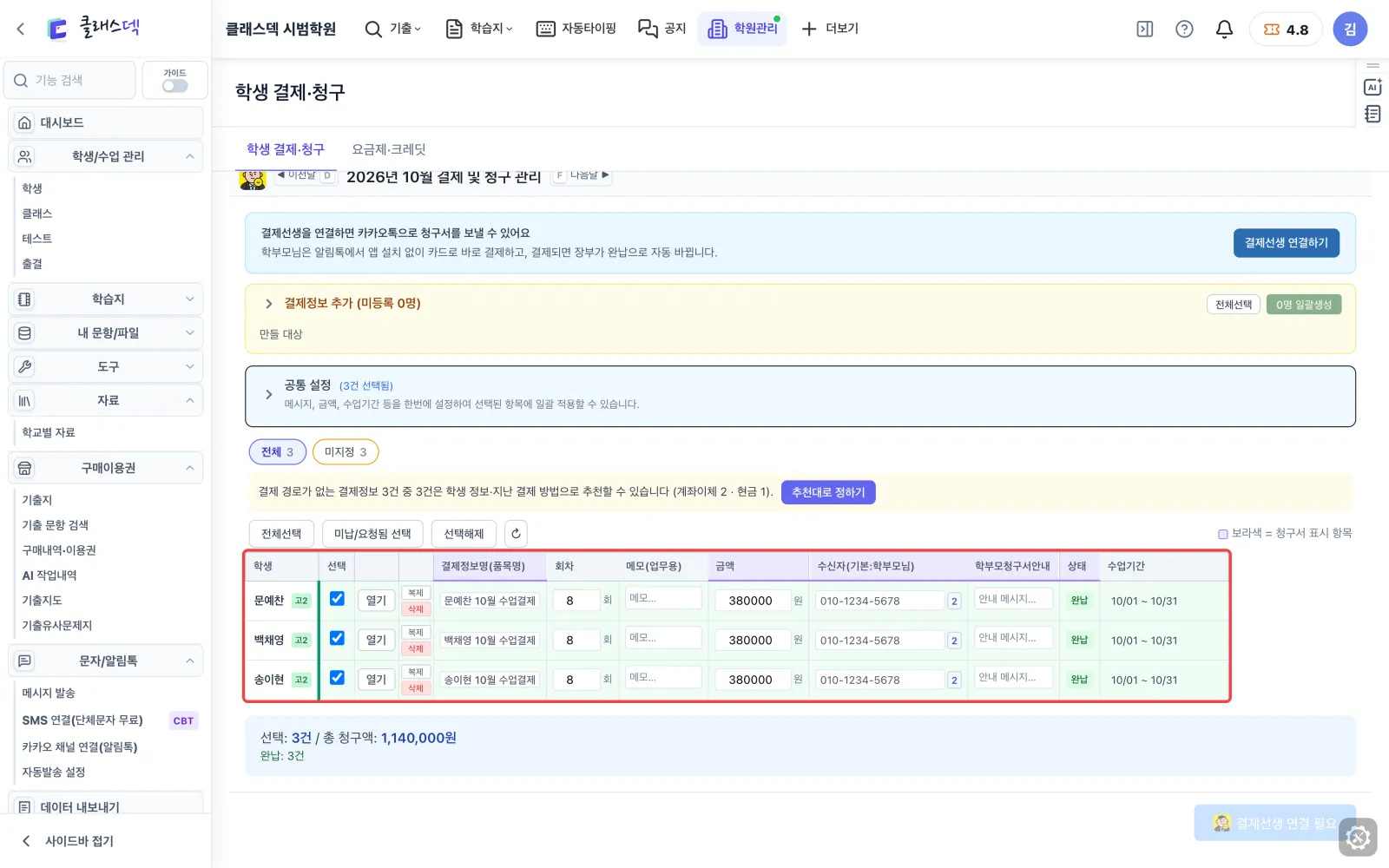The width and height of the screenshot is (1389, 868).
Task: Collapse the 문자/알림톡 sidebar group
Action: [106, 661]
